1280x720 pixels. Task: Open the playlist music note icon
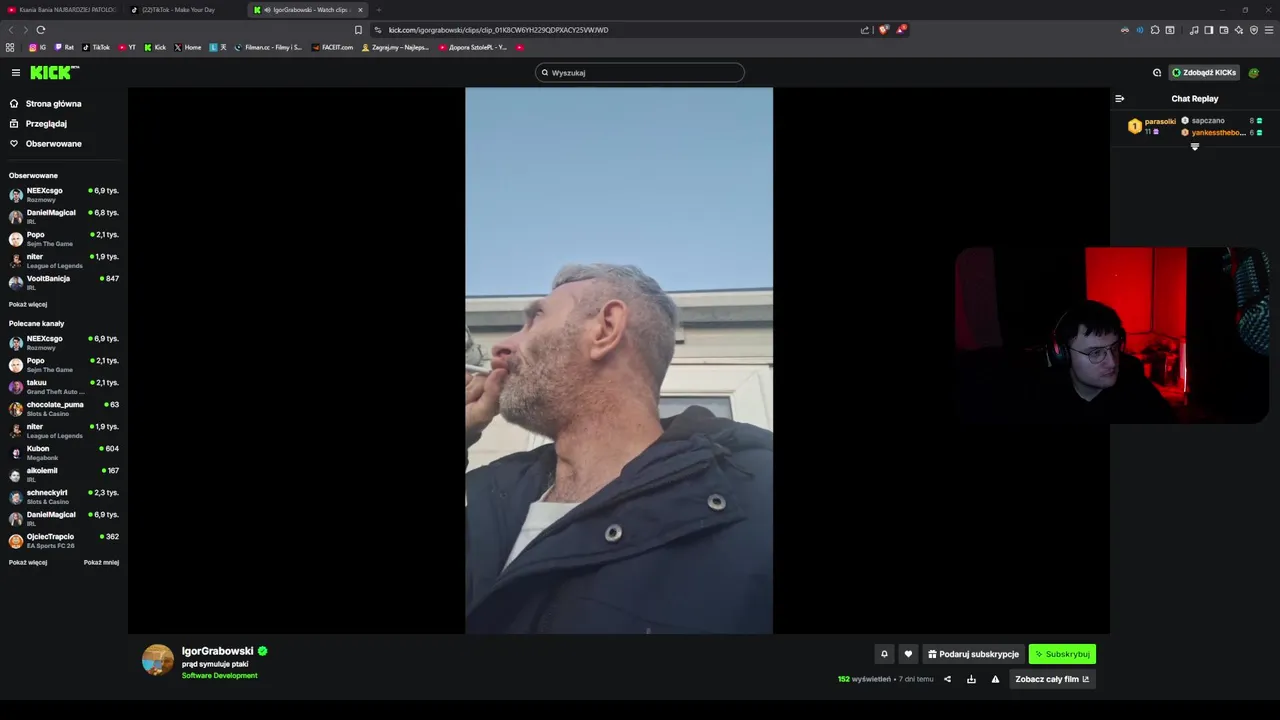1194,30
